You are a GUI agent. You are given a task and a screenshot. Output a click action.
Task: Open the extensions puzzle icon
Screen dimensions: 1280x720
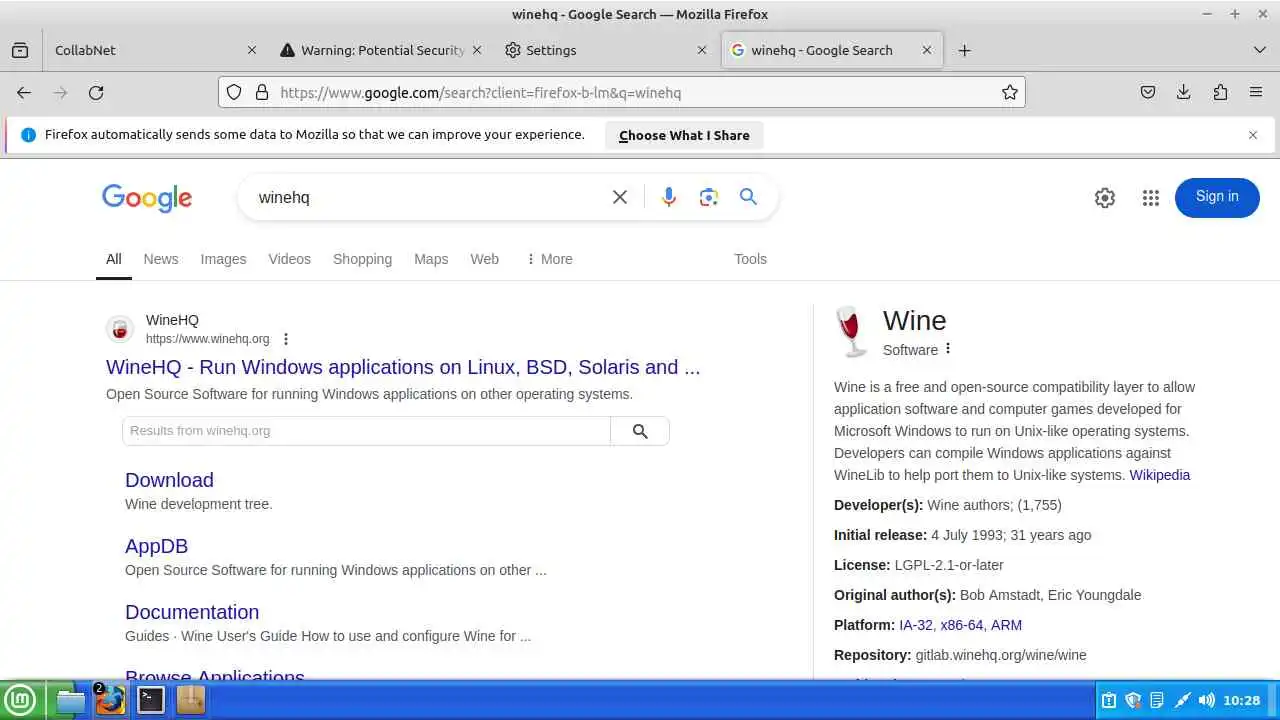[1220, 92]
